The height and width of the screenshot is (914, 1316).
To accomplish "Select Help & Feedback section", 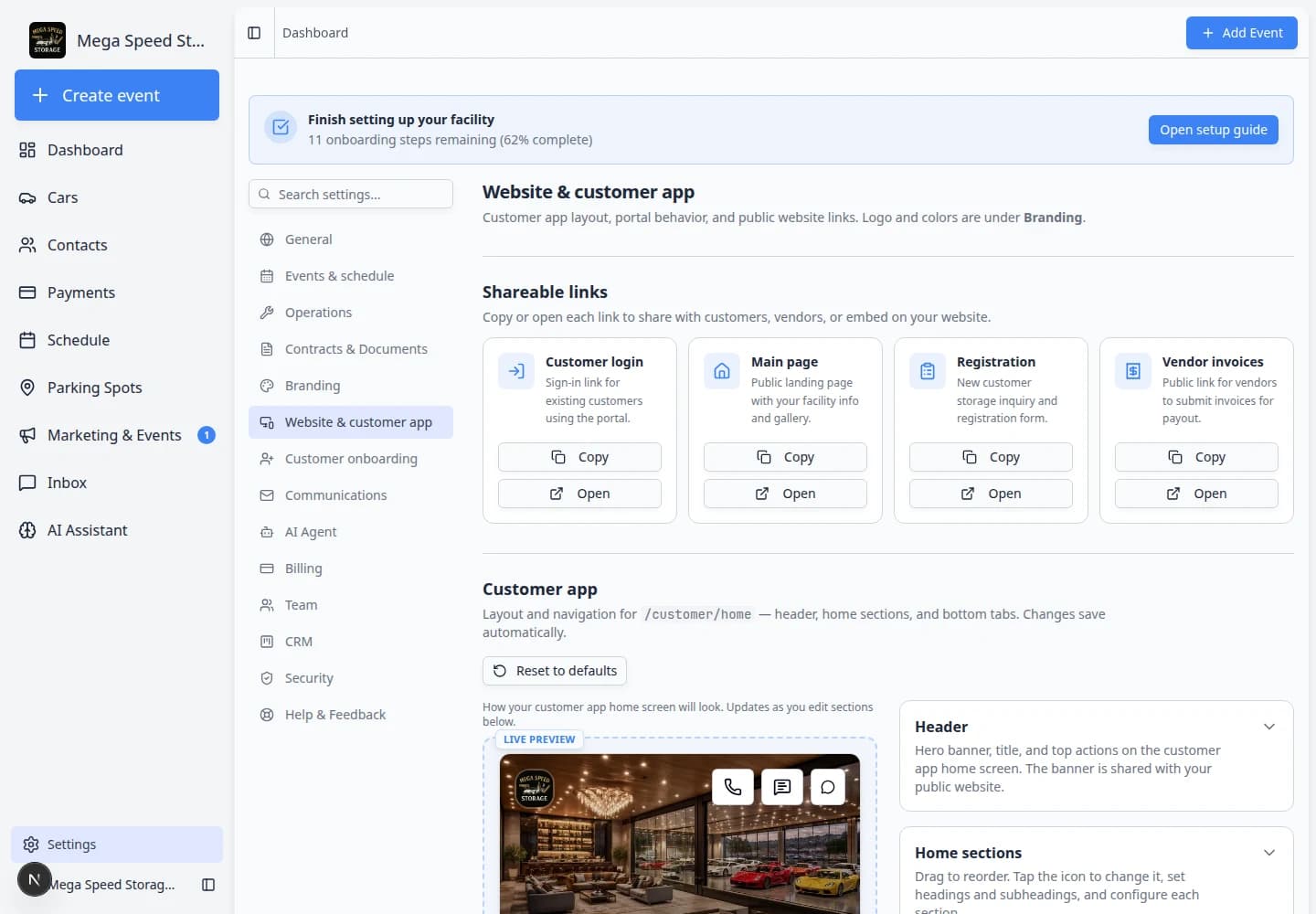I will click(351, 715).
